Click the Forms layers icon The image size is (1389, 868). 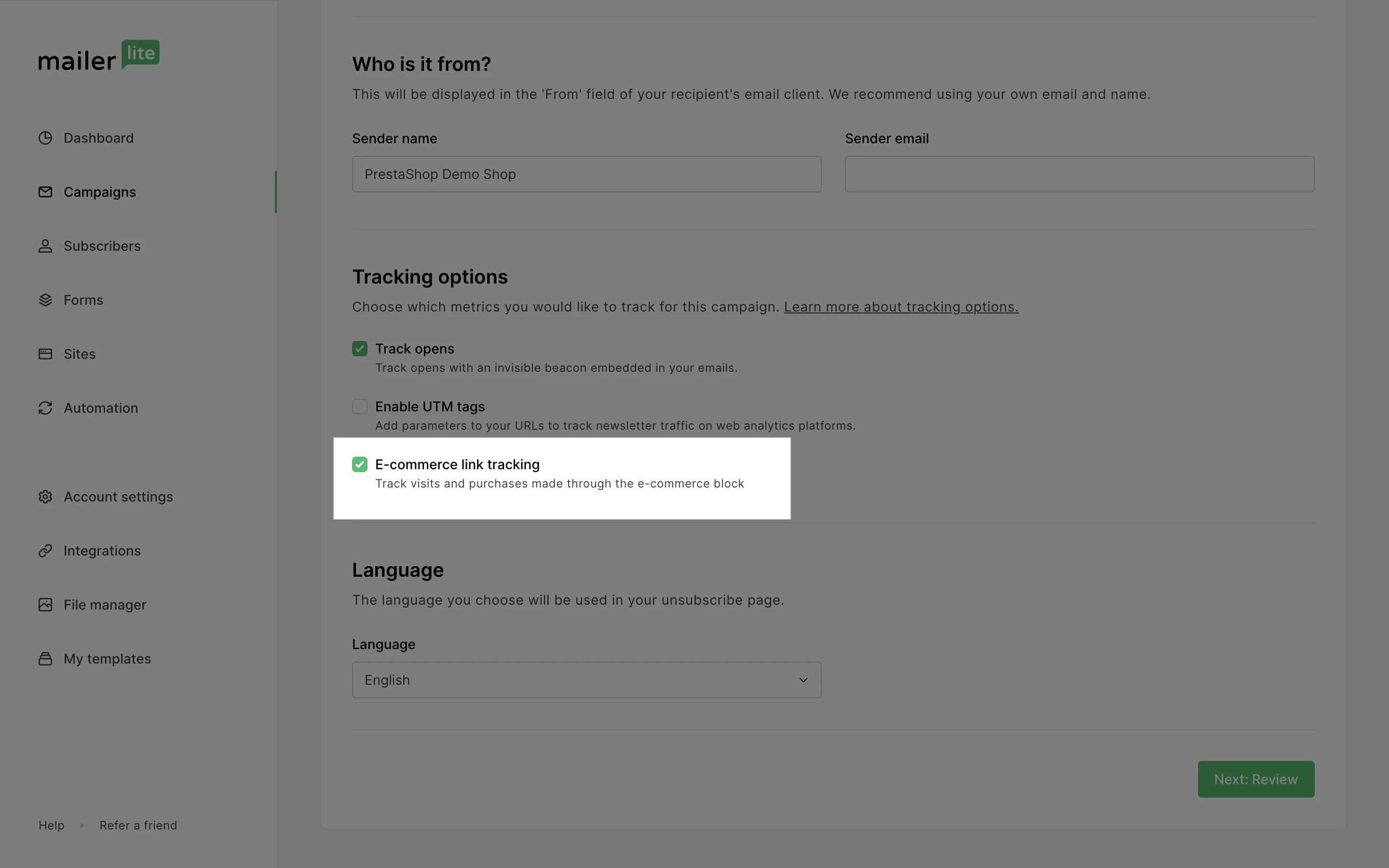(45, 299)
